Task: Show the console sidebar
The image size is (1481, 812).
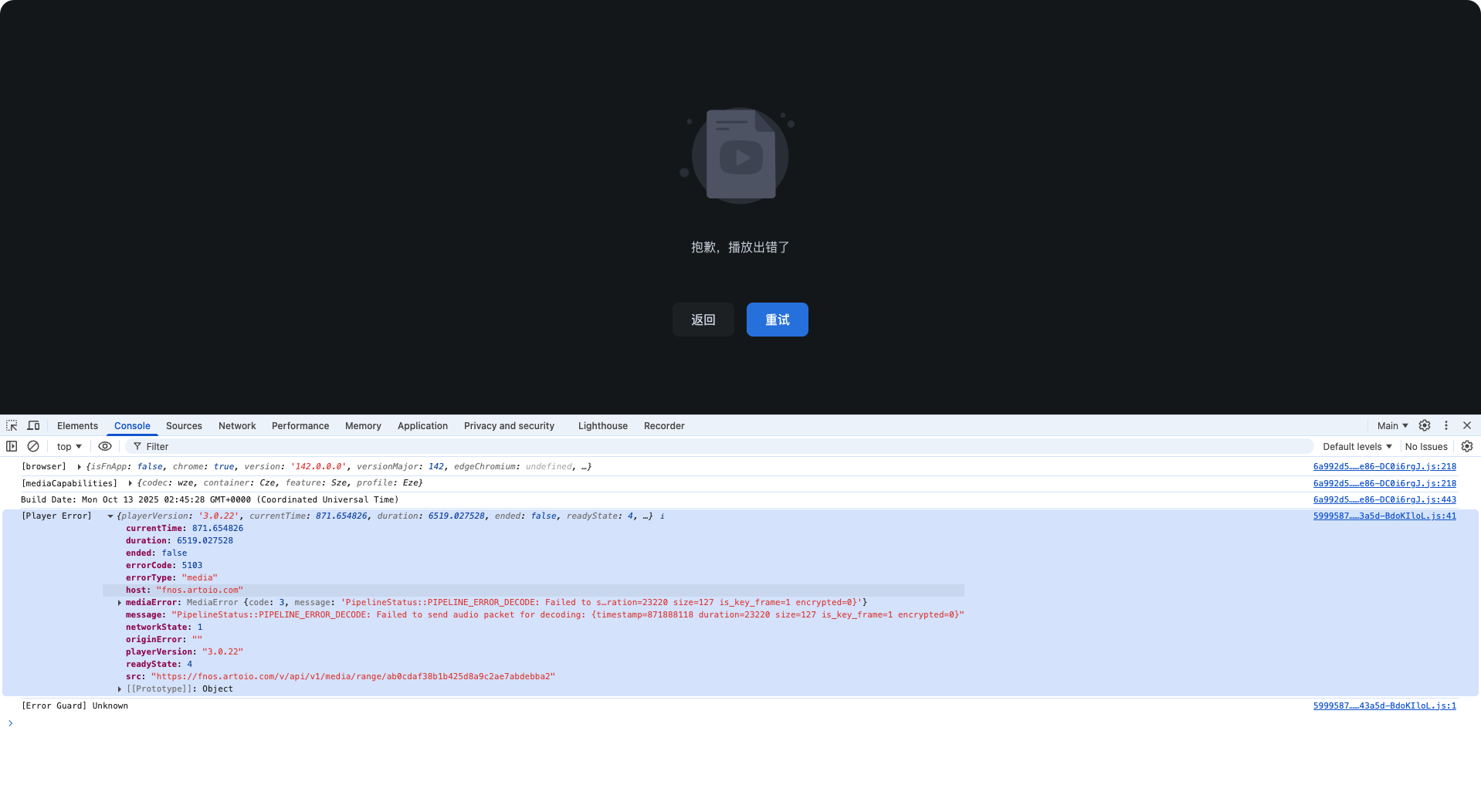Action: [12, 446]
